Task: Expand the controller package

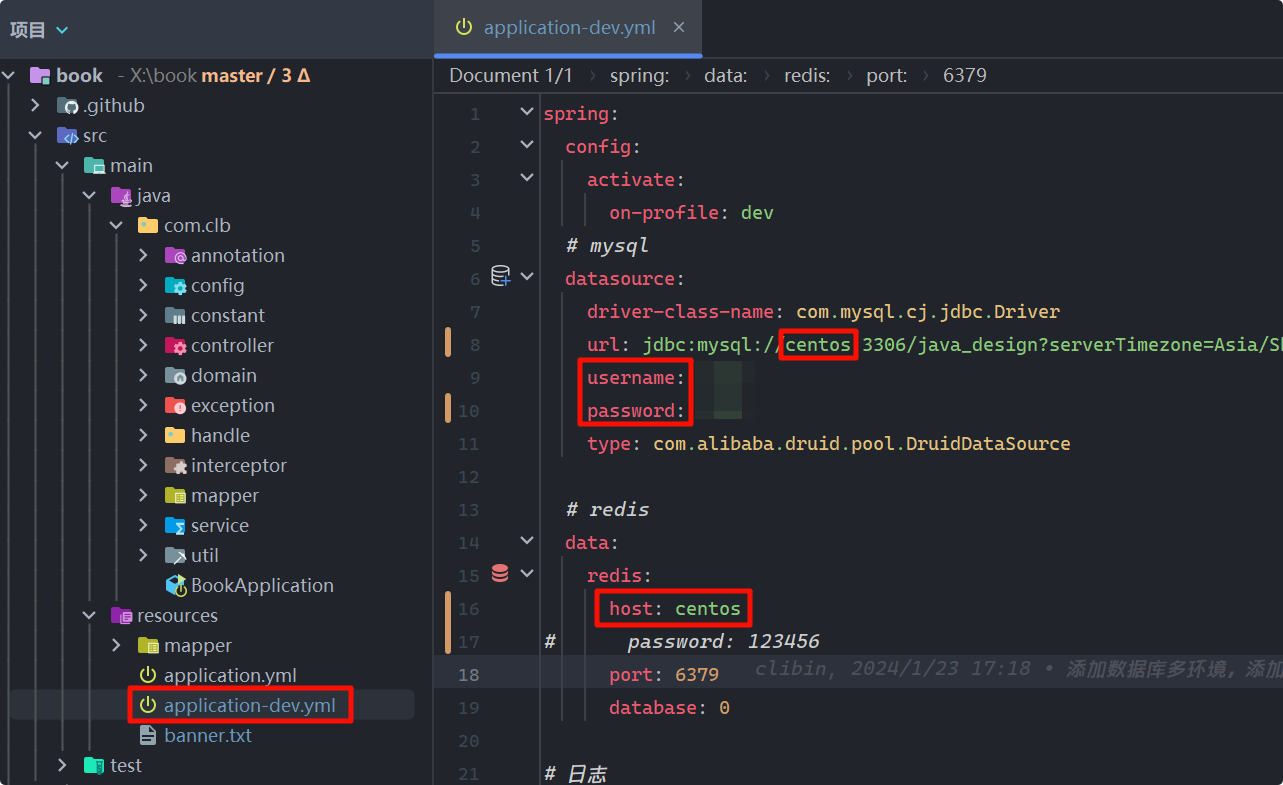Action: (144, 345)
